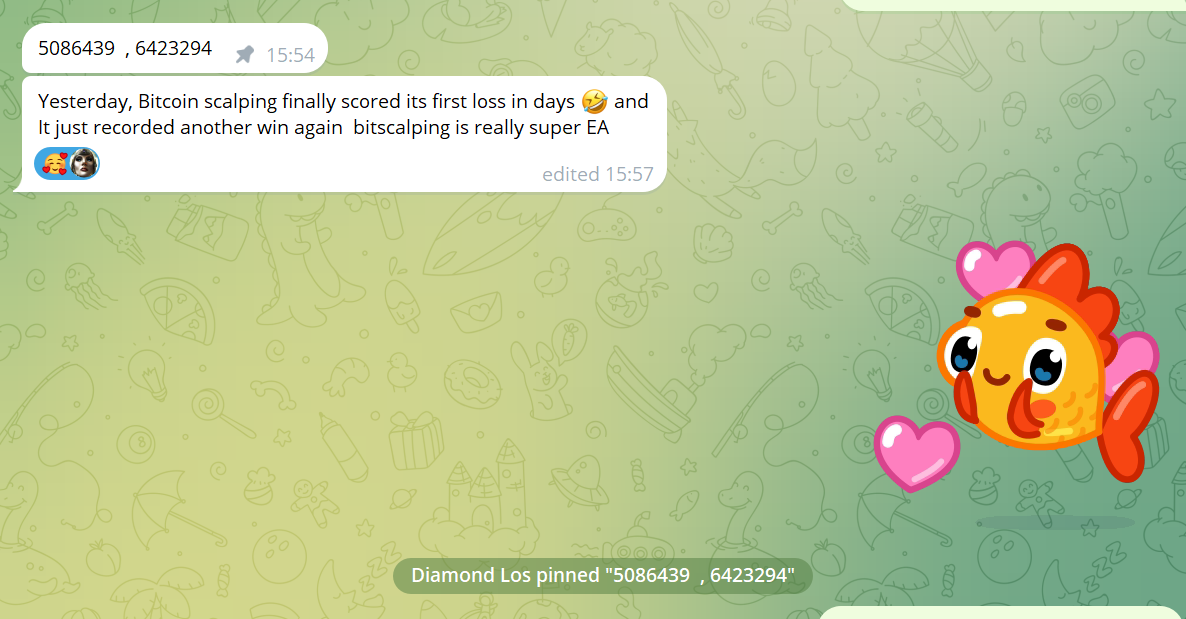The image size is (1186, 619).
Task: Click the pin icon on the 15:54 message
Action: click(244, 54)
